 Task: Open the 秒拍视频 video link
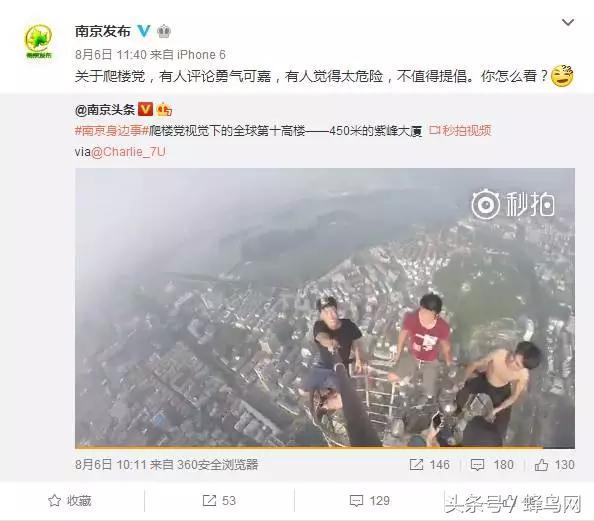click(x=460, y=131)
